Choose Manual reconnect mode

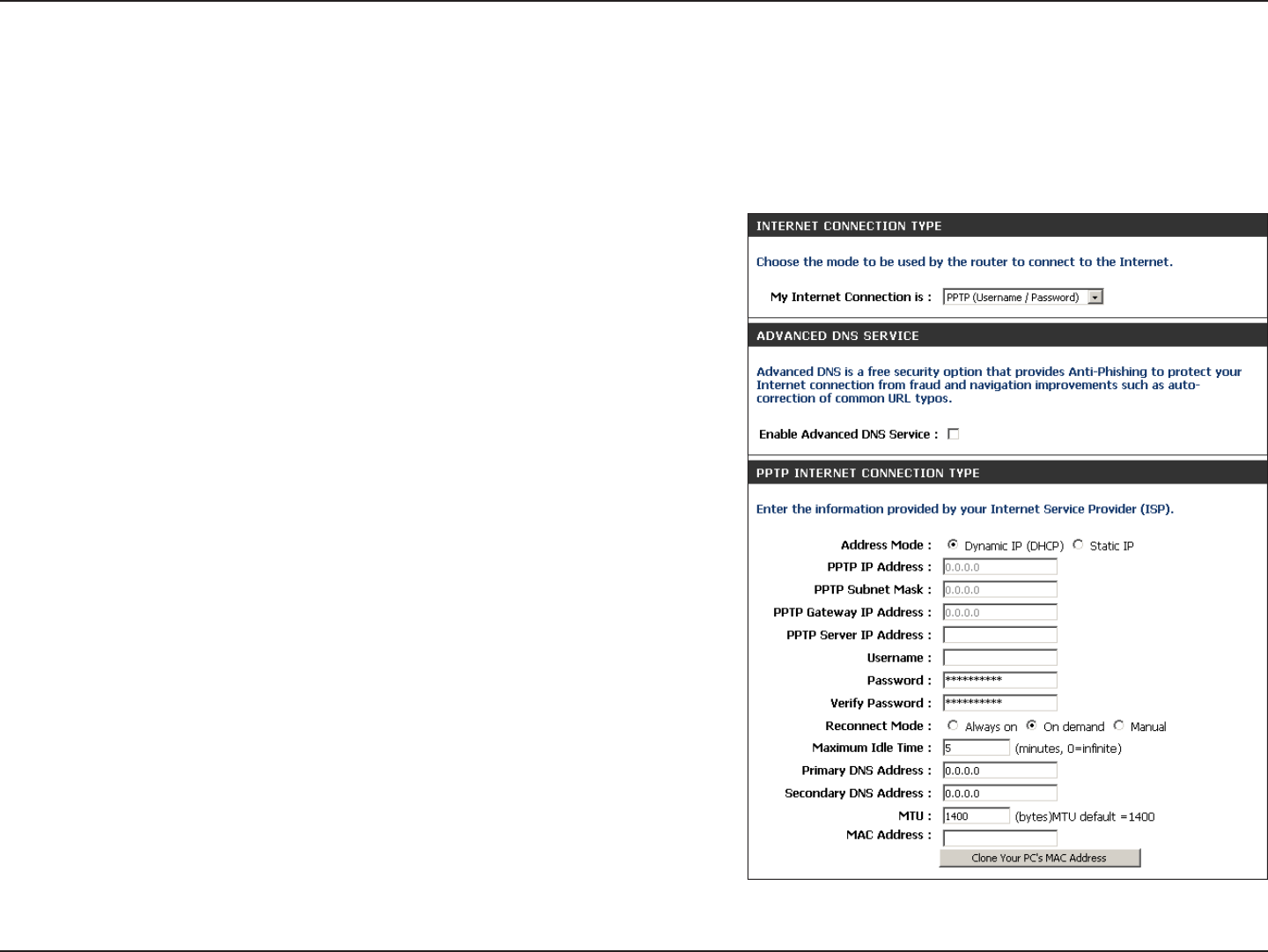(1118, 726)
